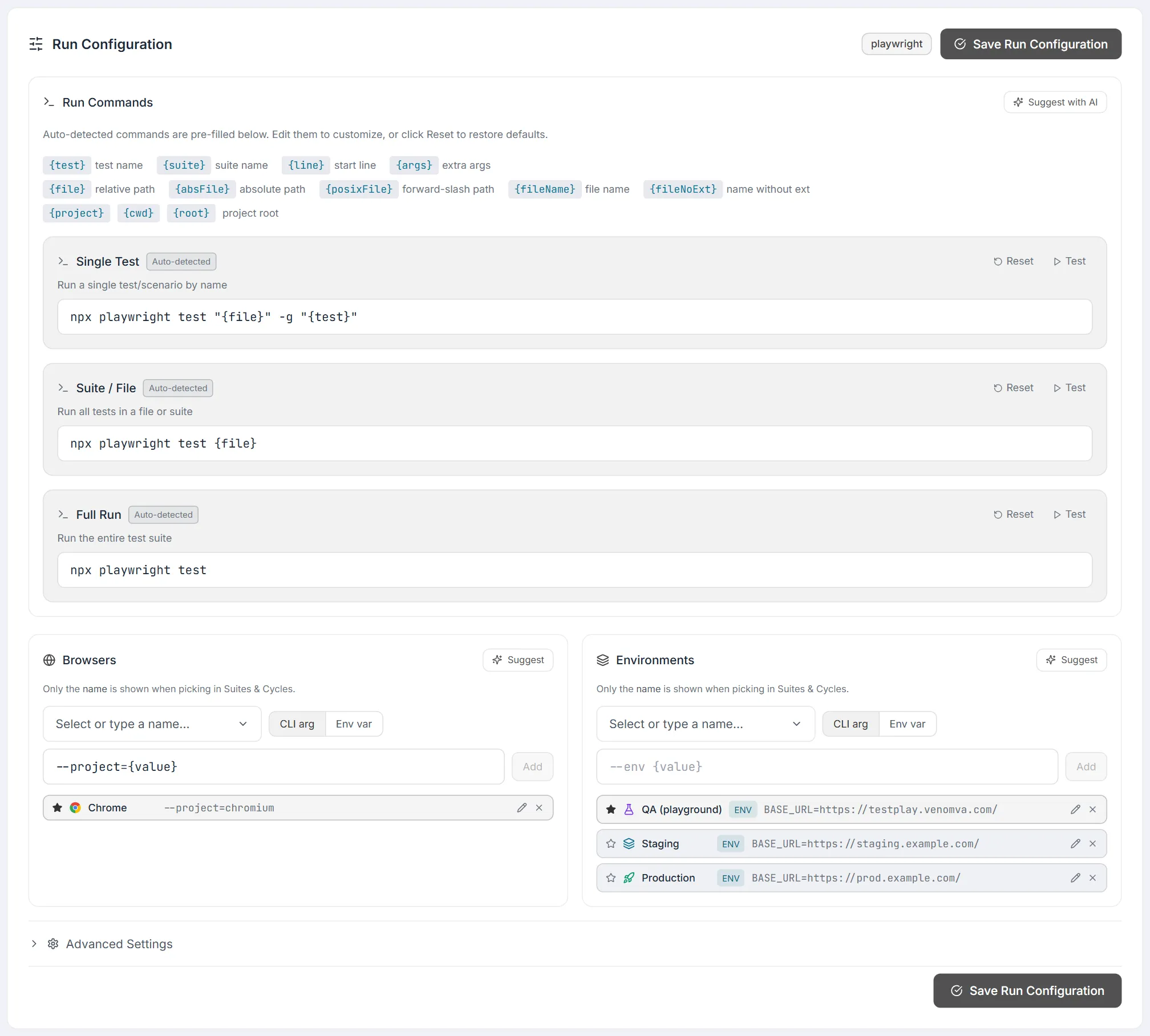
Task: Reset the Single Test command
Action: click(1014, 261)
